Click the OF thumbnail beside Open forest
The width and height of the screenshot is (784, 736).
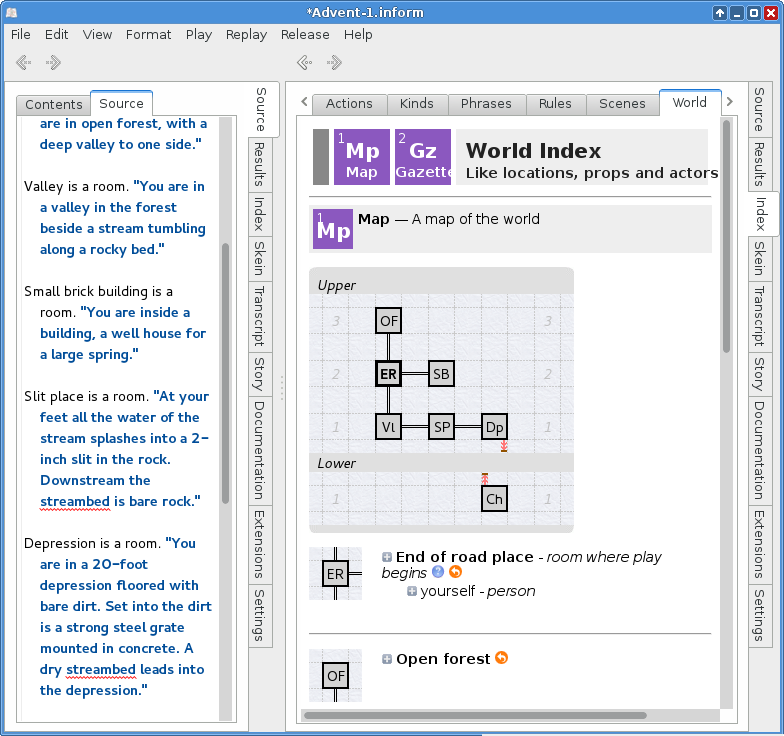pyautogui.click(x=336, y=676)
